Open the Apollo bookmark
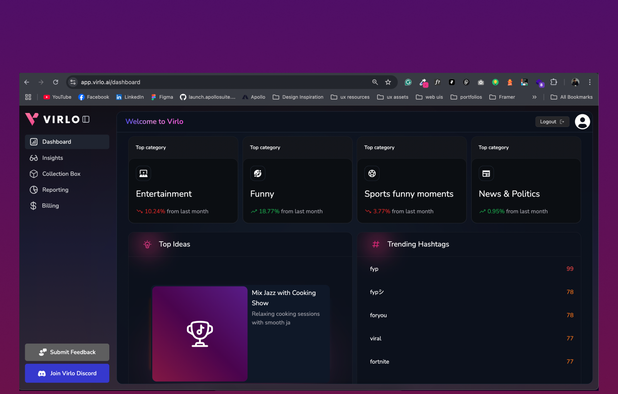This screenshot has width=618, height=394. 254,97
